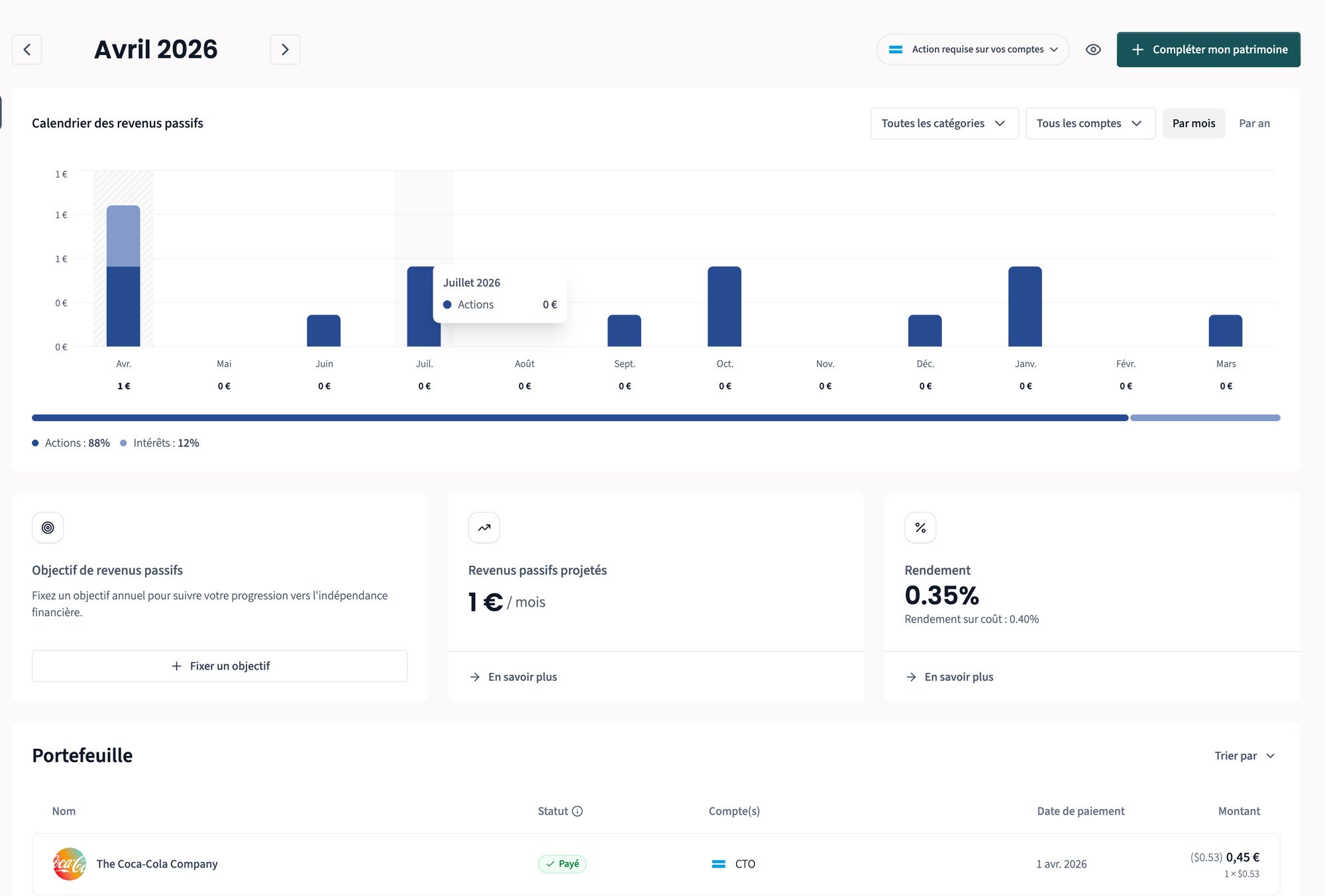The width and height of the screenshot is (1325, 896).
Task: Click the target icon for passive income objective
Action: [48, 528]
